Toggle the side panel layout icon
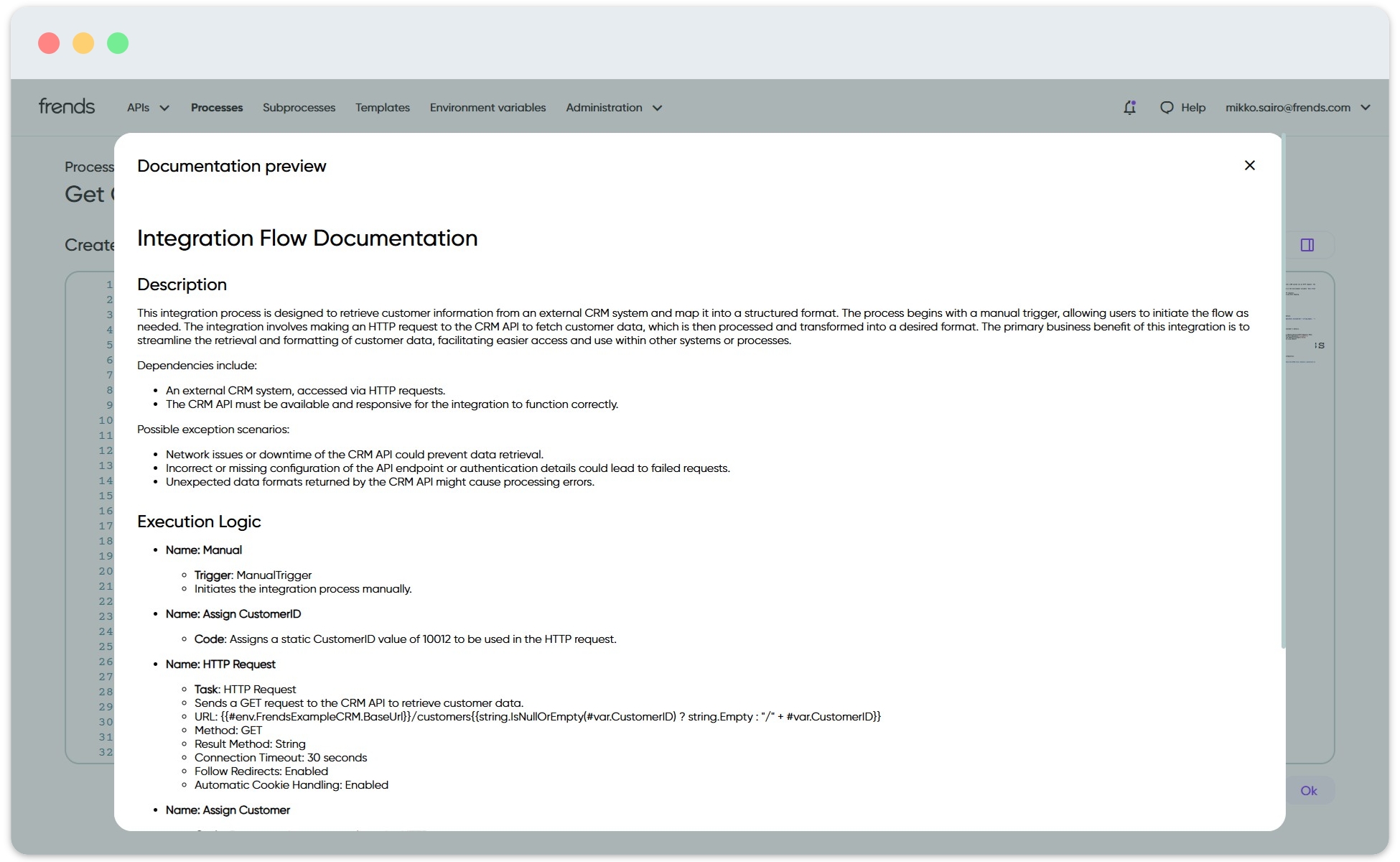This screenshot has height=862, width=1400. tap(1307, 245)
